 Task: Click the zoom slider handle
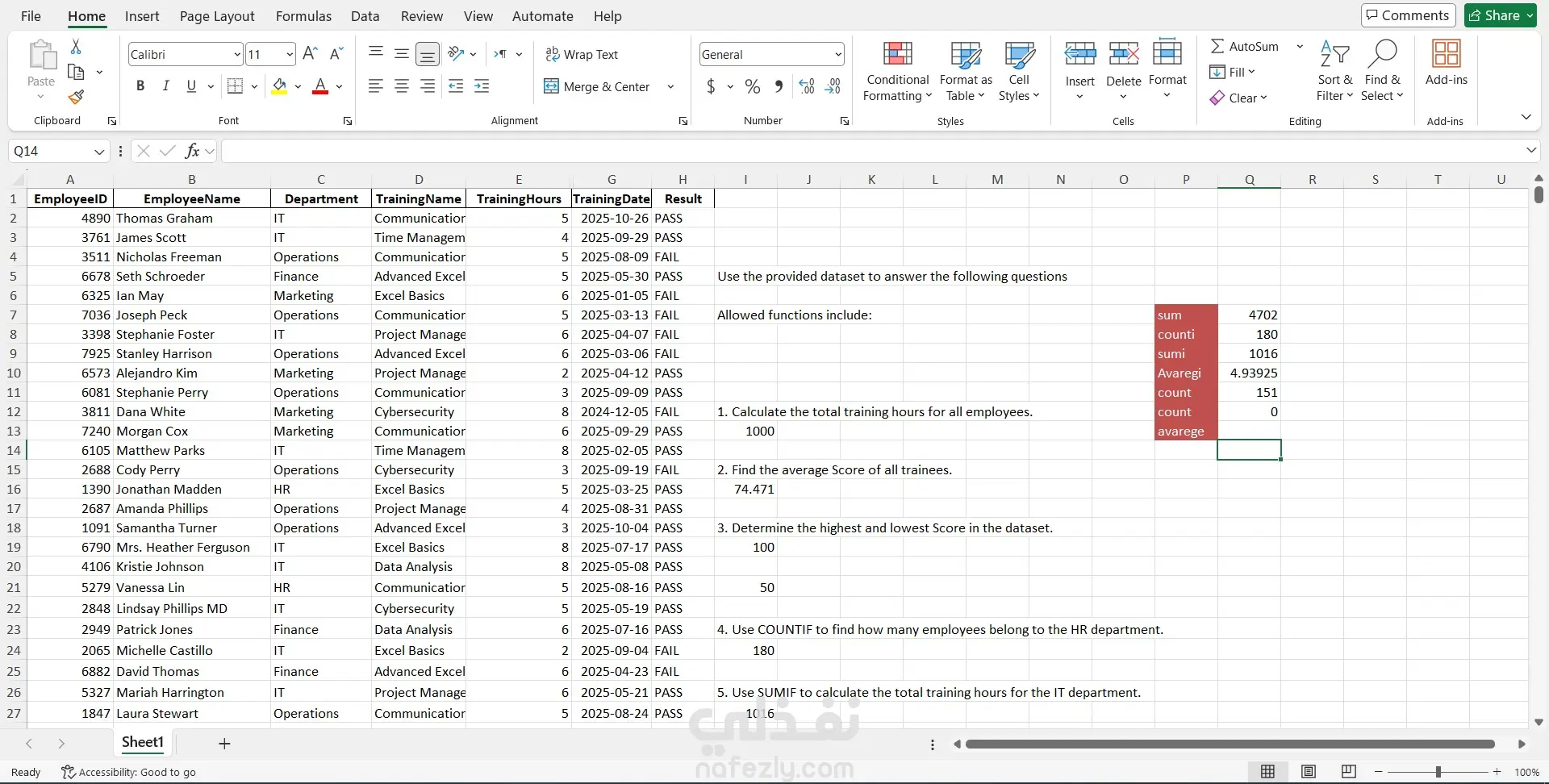pyautogui.click(x=1438, y=772)
